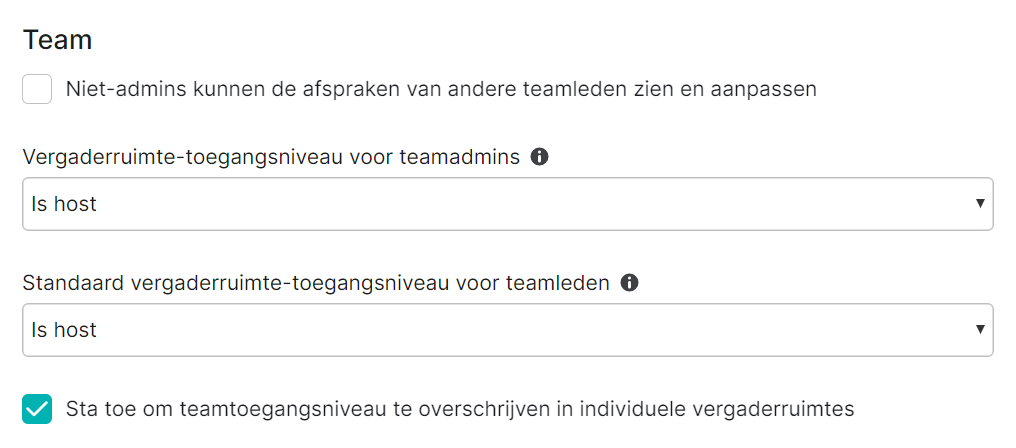
Task: Click 'Vergaderruimte-toegangsniveau voor teamadmins' label
Action: (271, 158)
